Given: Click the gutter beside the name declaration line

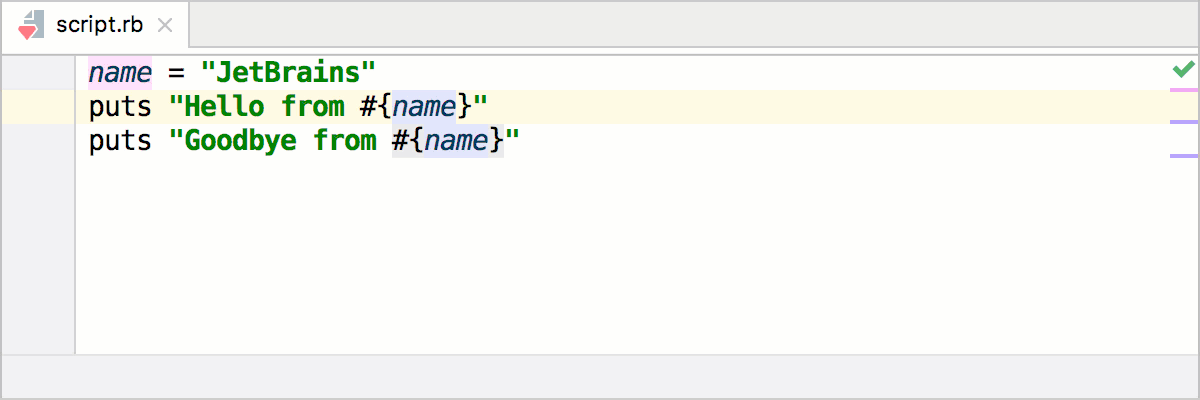Looking at the screenshot, I should [38, 72].
